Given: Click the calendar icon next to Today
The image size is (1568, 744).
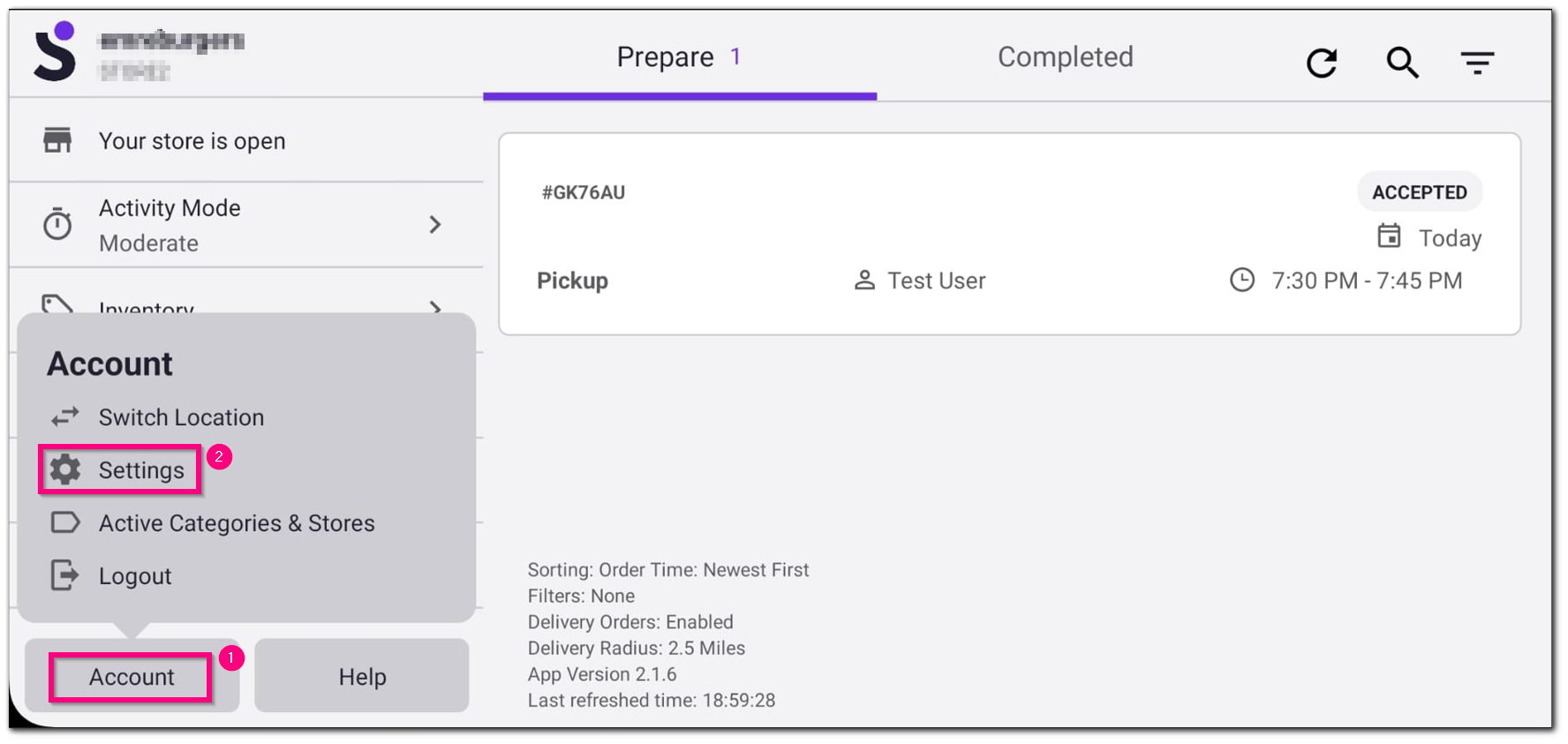Looking at the screenshot, I should (1389, 237).
